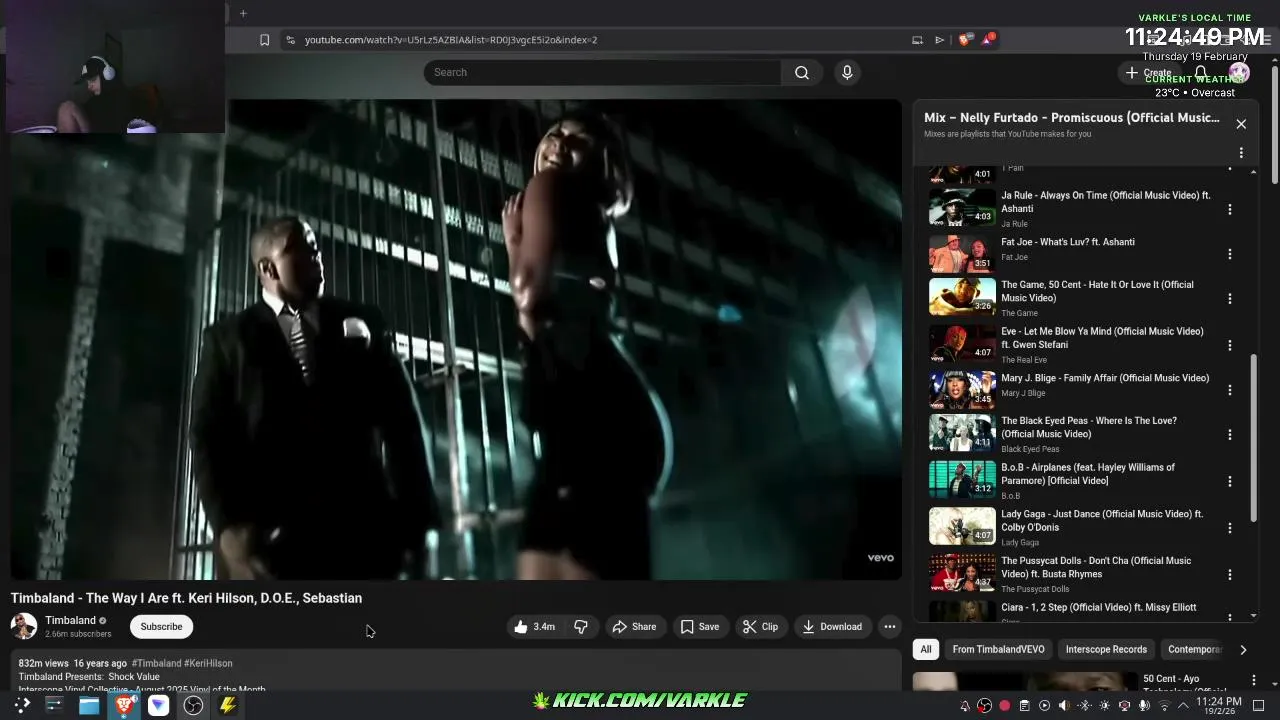Select the From TimbalandVEVO chip
Image resolution: width=1280 pixels, height=720 pixels.
tap(998, 650)
